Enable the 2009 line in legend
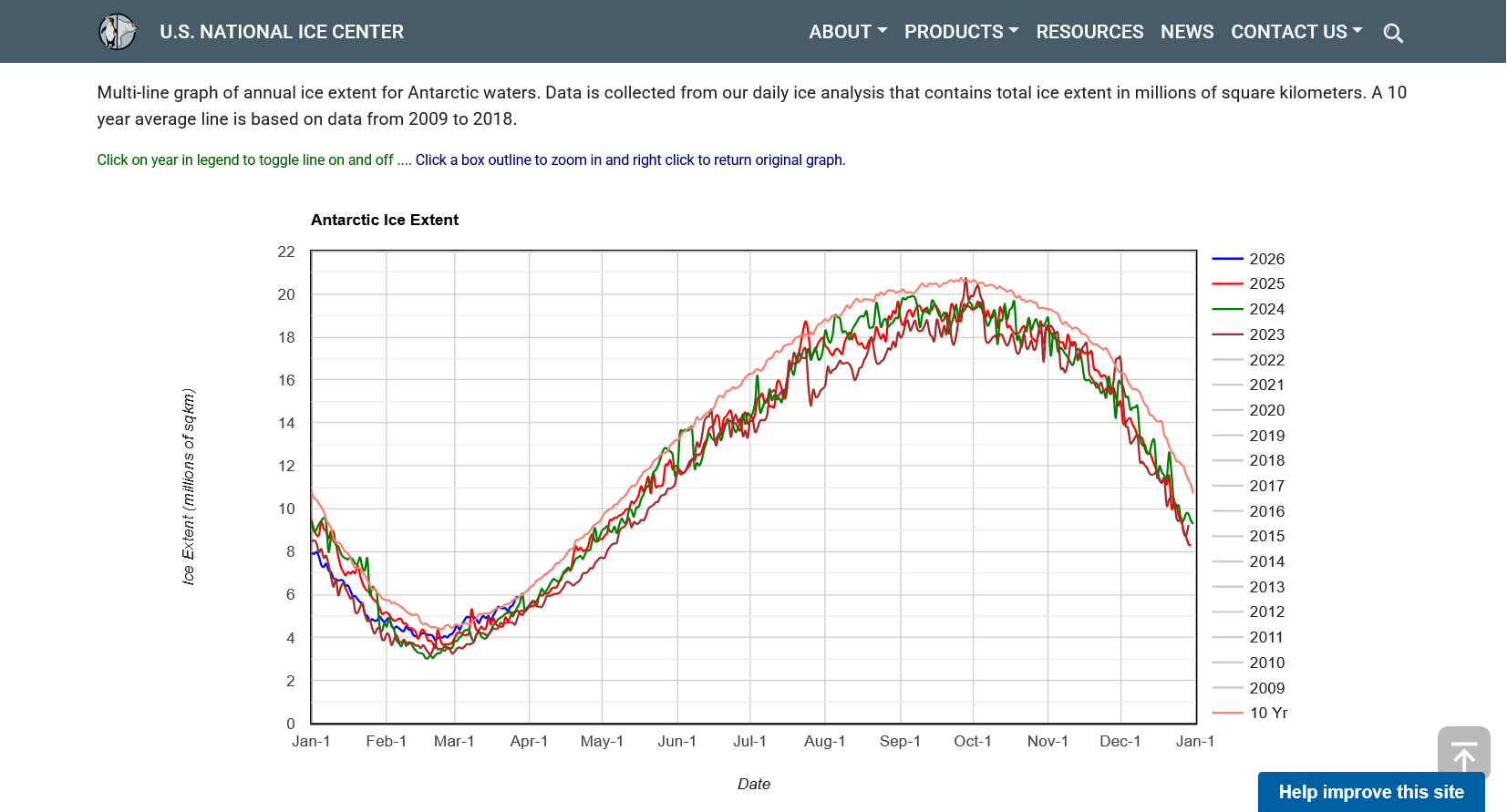This screenshot has width=1507, height=812. tap(1266, 688)
